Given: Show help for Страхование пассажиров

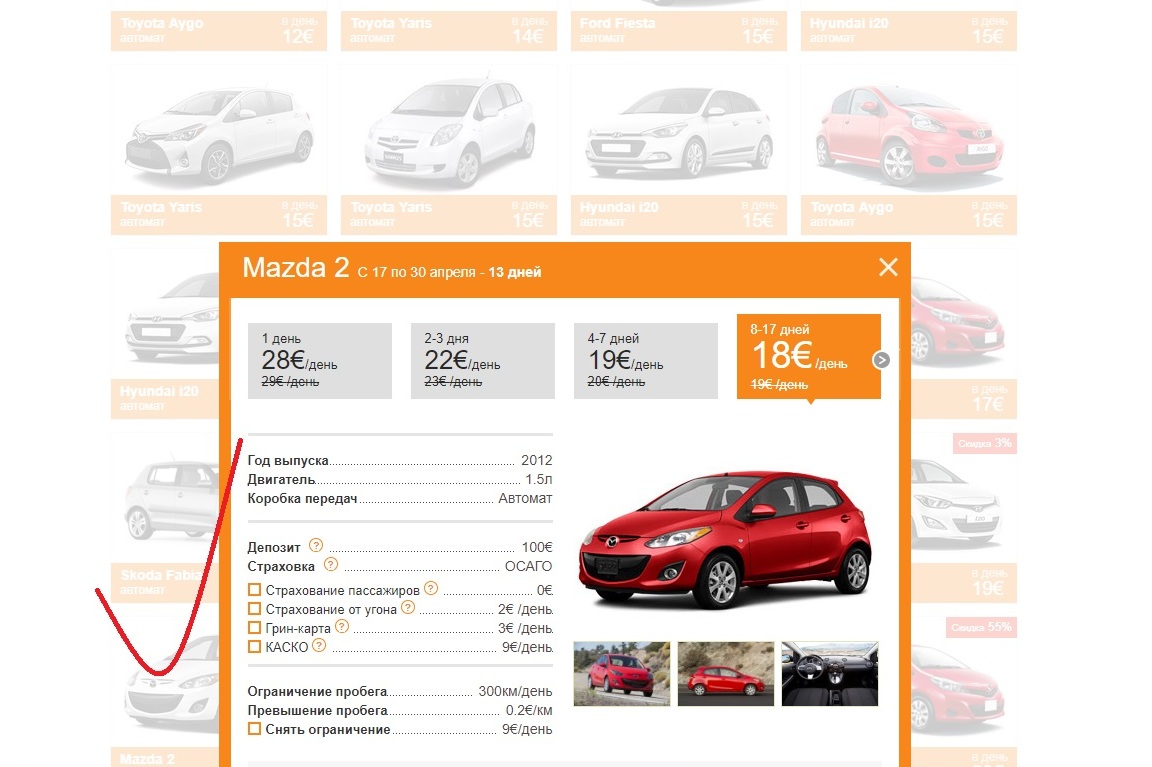Looking at the screenshot, I should 431,588.
